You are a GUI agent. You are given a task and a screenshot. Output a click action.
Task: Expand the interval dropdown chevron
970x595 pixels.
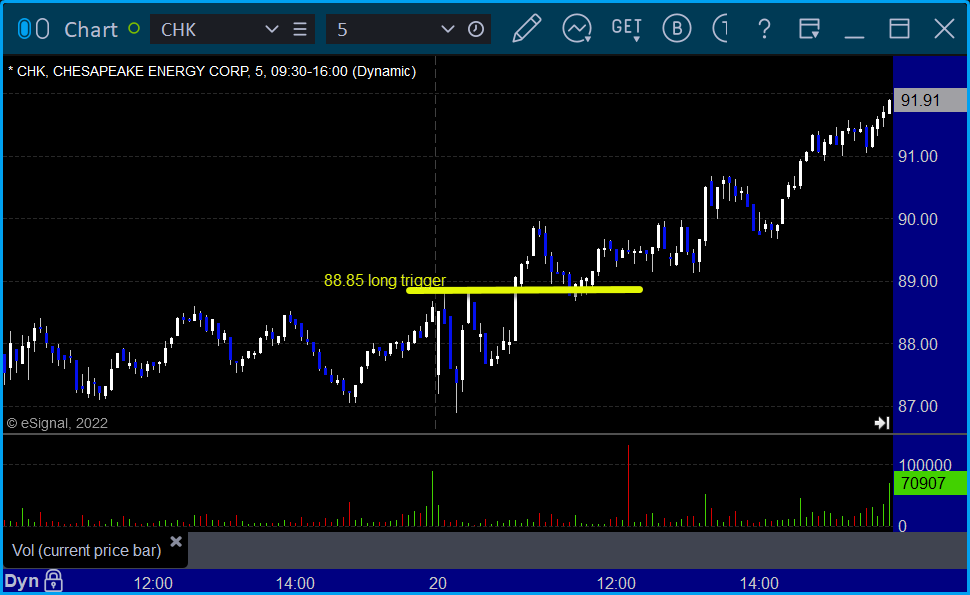(x=448, y=29)
